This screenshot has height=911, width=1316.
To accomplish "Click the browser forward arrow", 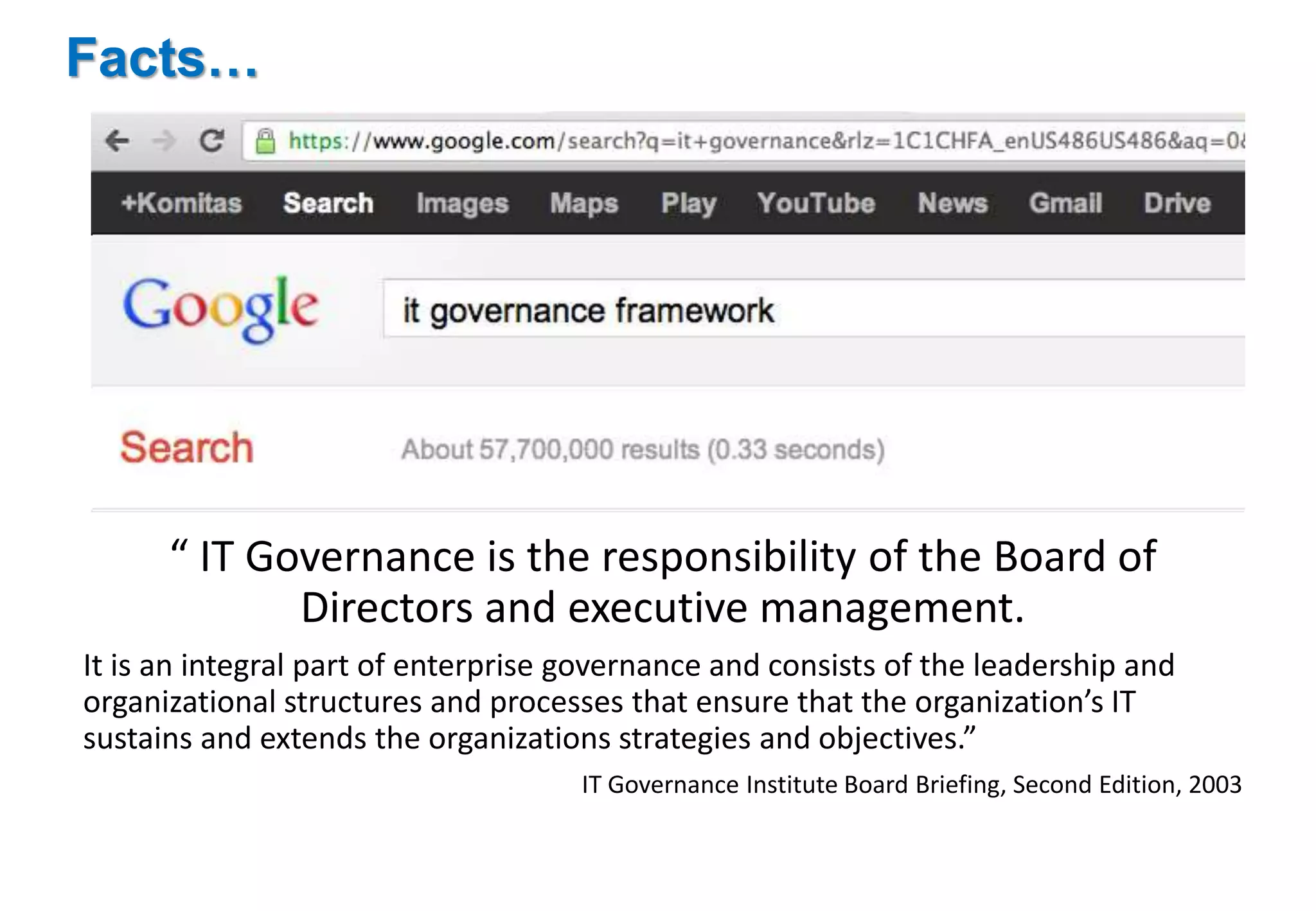I will pyautogui.click(x=164, y=140).
